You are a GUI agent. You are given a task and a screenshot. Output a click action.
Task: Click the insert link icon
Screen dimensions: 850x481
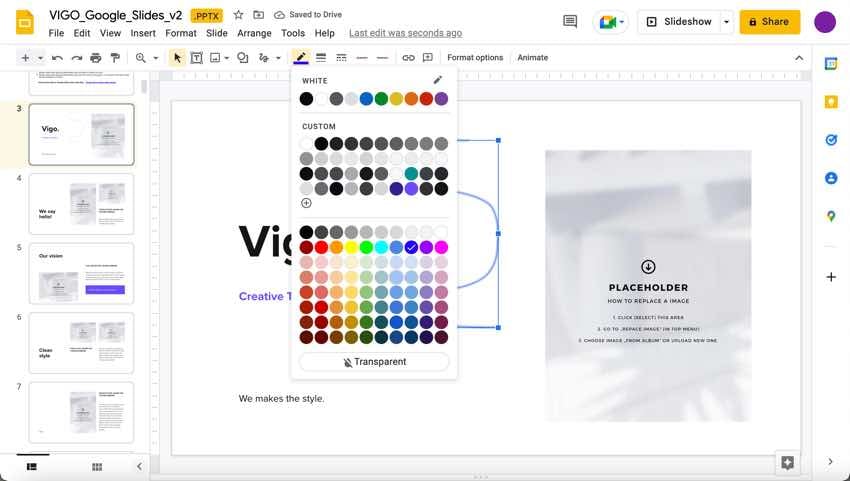(408, 58)
